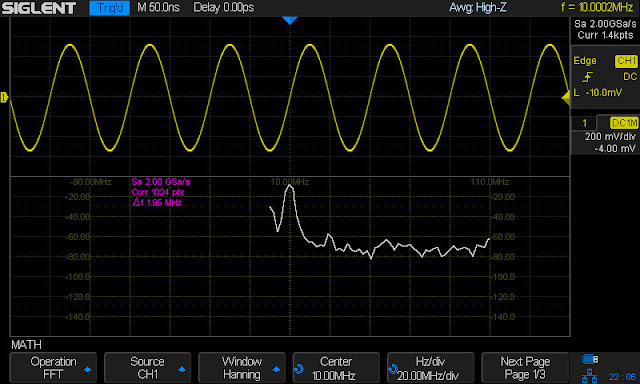Click the channel 1 ground level marker
640x384 pixels.
coord(4,97)
